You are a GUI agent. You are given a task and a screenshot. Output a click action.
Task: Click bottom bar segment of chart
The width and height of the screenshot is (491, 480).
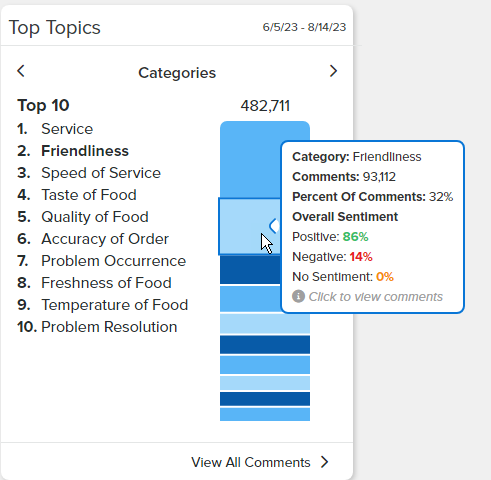tap(265, 414)
